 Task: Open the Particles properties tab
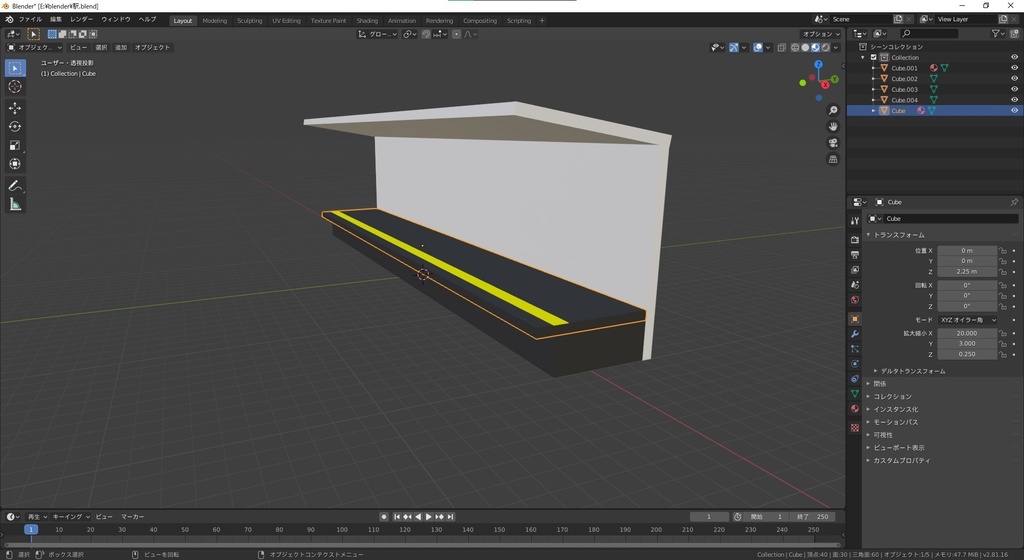[855, 349]
